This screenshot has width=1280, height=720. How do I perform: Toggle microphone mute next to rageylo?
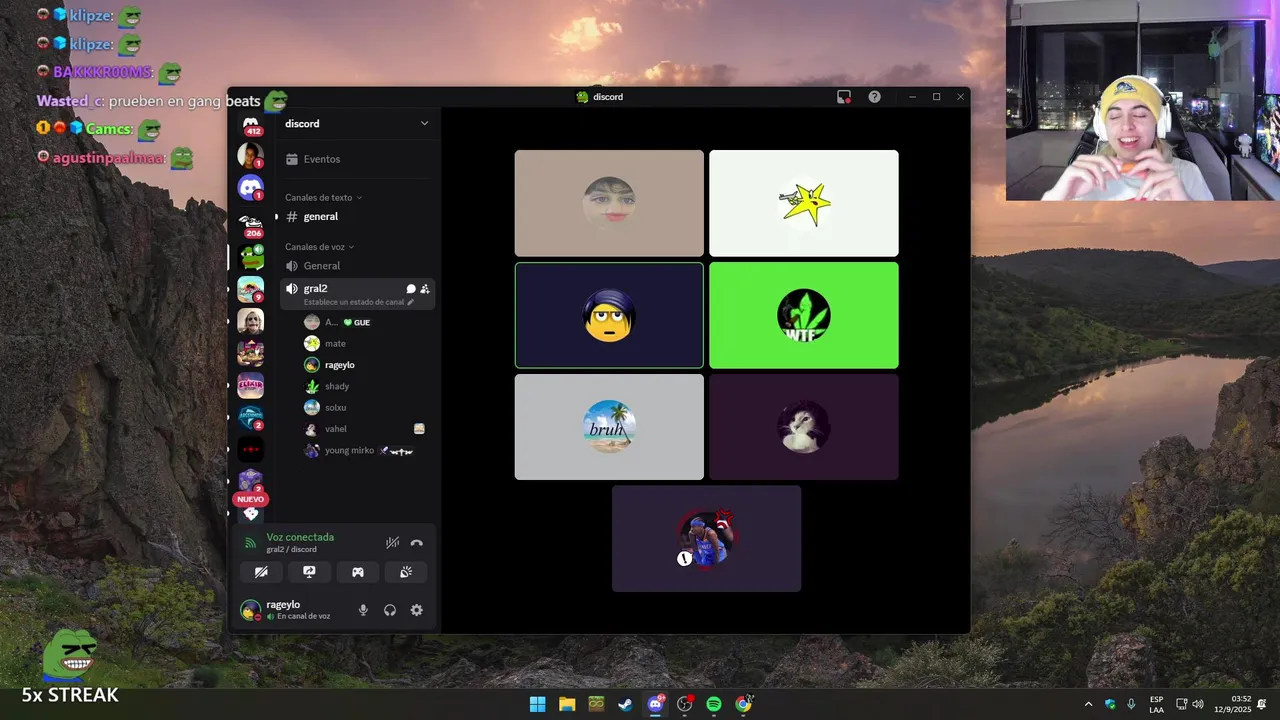(x=363, y=610)
